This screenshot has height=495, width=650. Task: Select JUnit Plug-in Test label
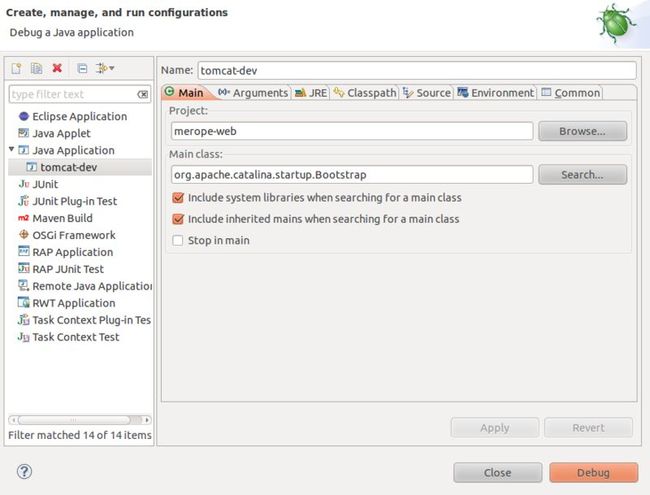tap(75, 201)
